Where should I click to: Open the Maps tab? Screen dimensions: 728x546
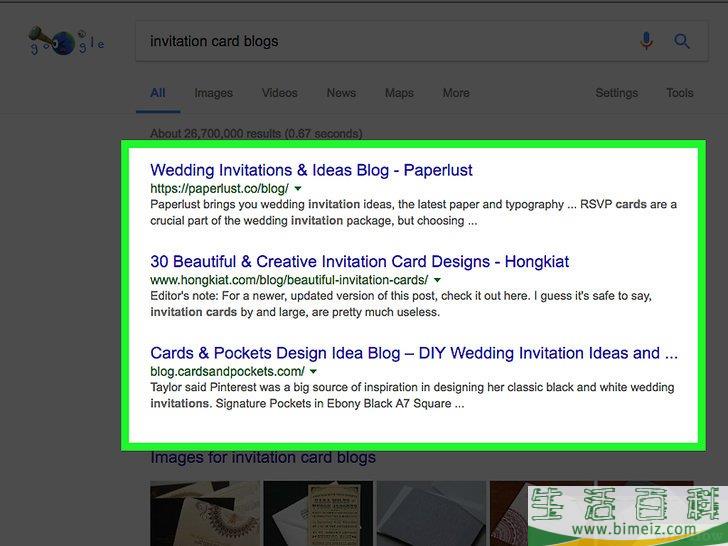point(399,93)
